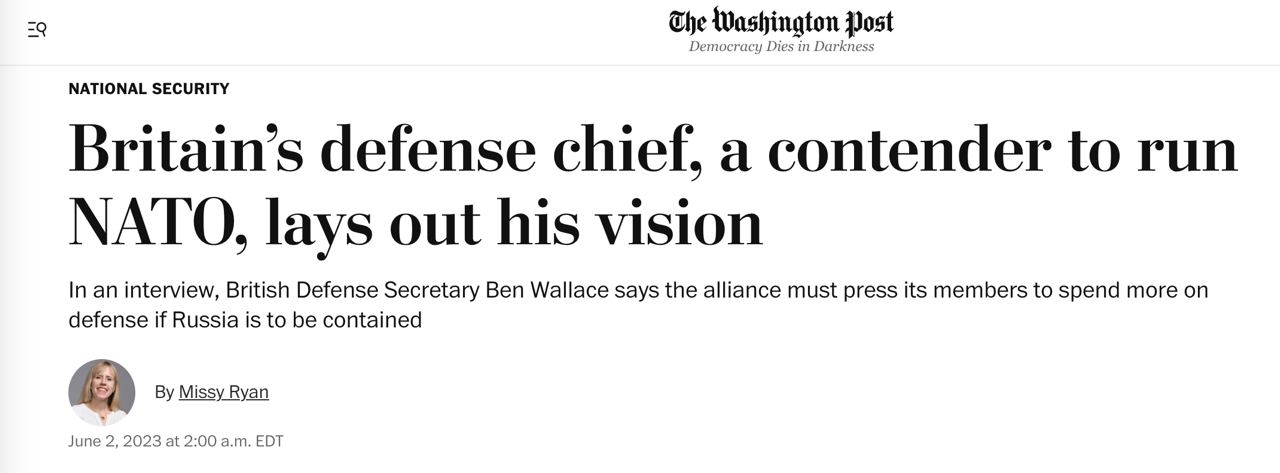Click the 2:00 a.m. publication time
Viewport: 1280px width, 473px height.
[211, 441]
